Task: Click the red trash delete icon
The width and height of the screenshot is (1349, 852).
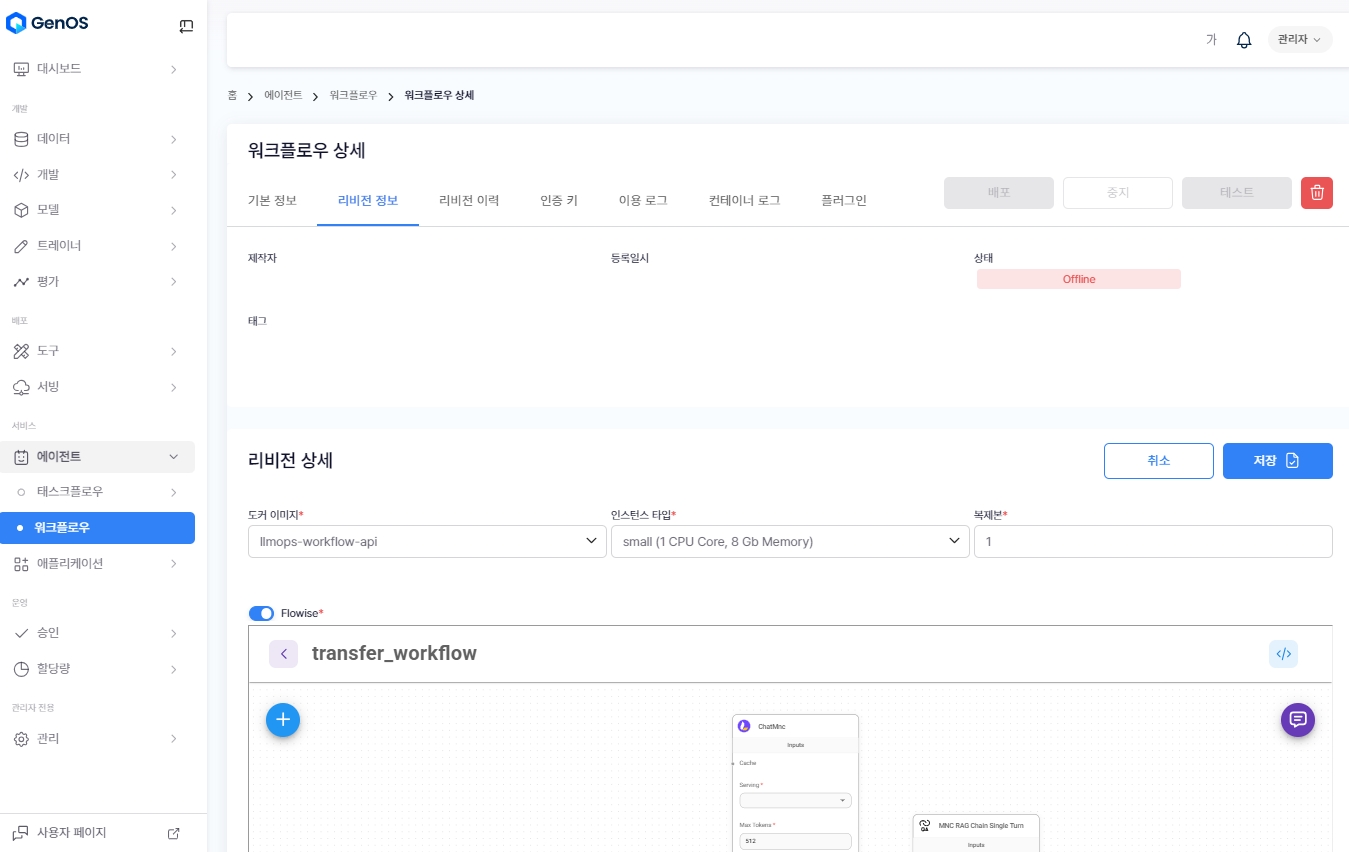Action: pyautogui.click(x=1316, y=193)
